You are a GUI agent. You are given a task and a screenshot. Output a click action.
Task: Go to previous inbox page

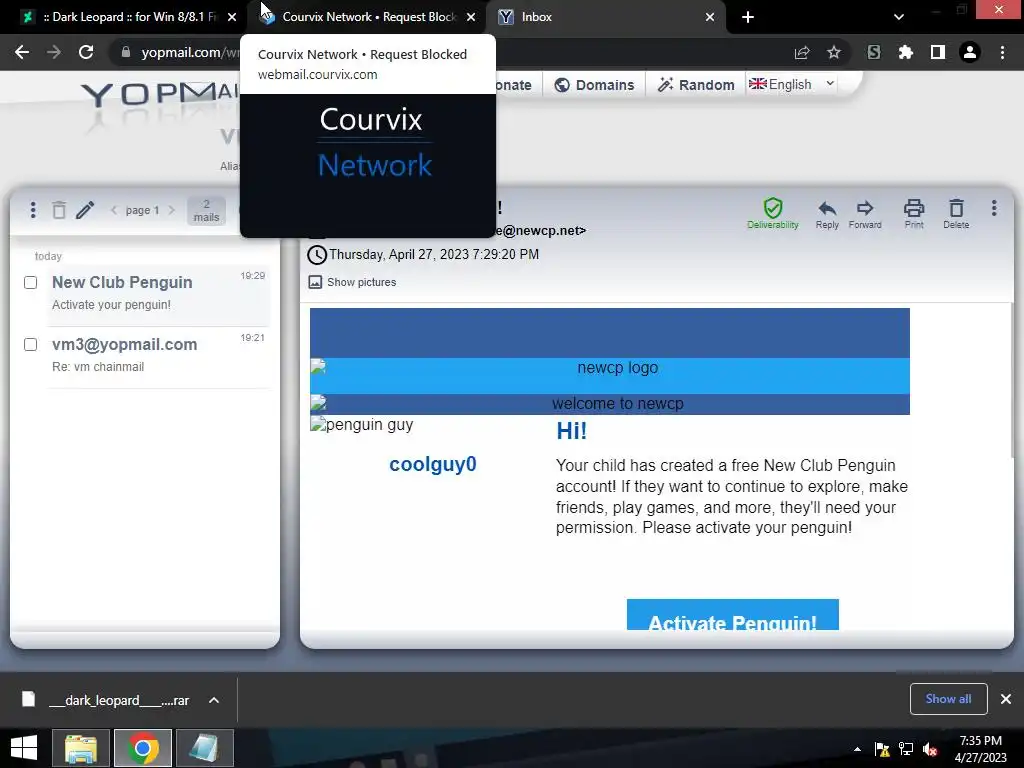[x=114, y=210]
